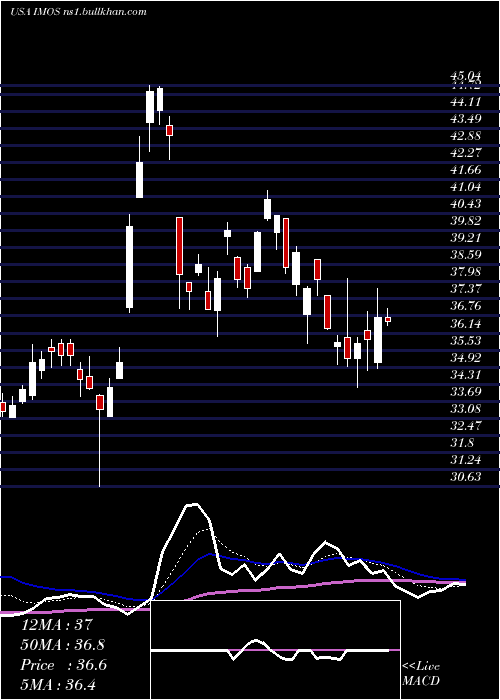
Task: Click the 36.14 price axis label
Action: [465, 324]
